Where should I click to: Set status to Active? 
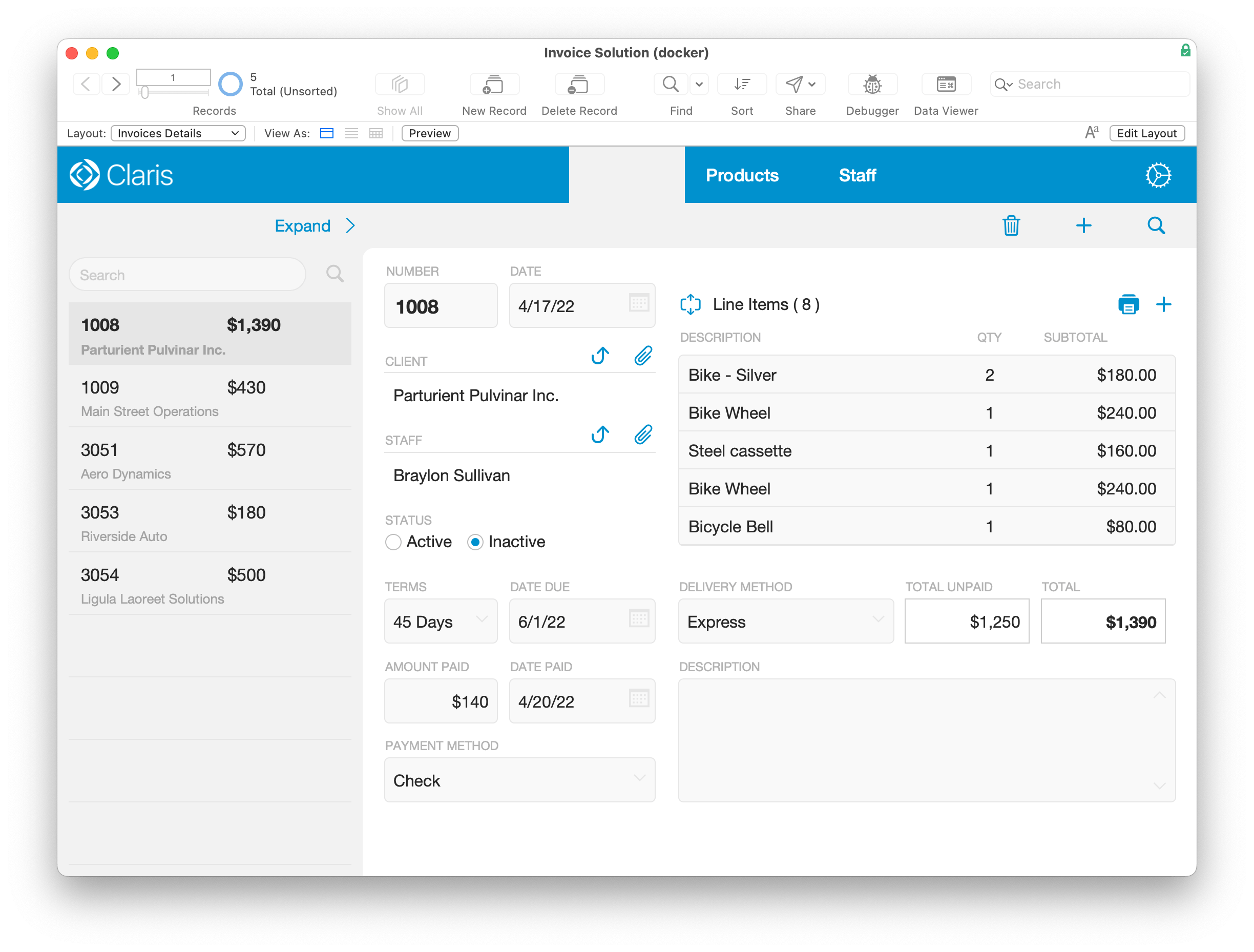pyautogui.click(x=393, y=542)
